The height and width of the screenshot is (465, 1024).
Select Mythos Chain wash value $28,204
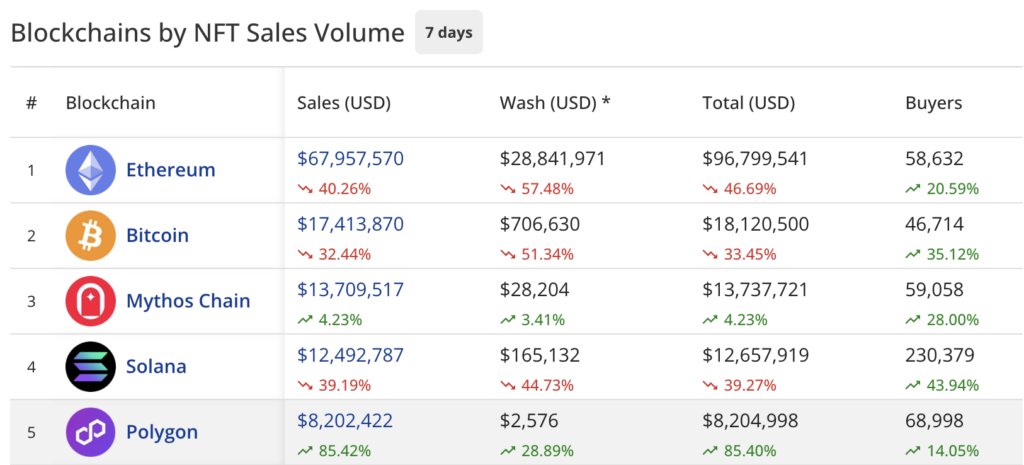(x=534, y=289)
